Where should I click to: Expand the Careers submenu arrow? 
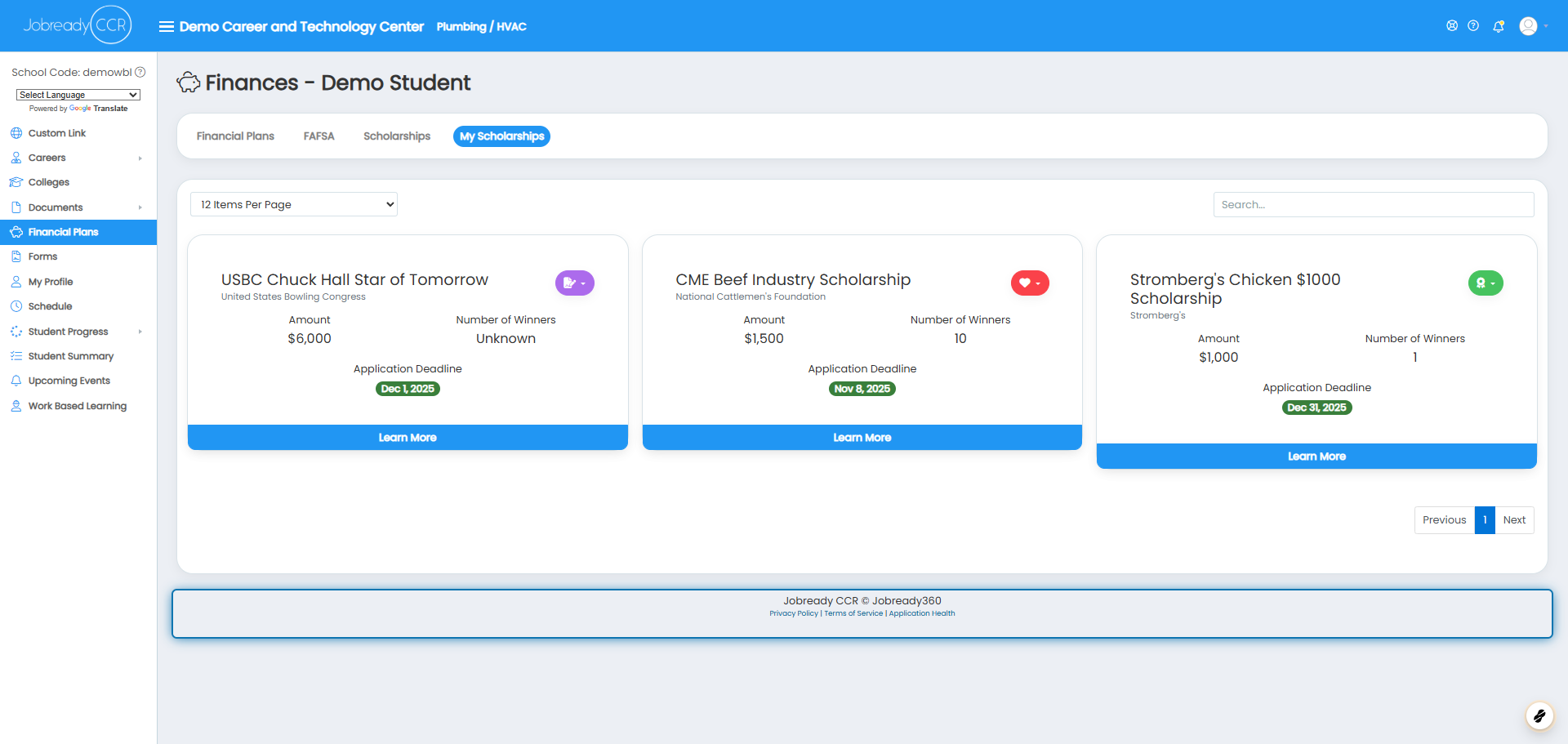140,158
